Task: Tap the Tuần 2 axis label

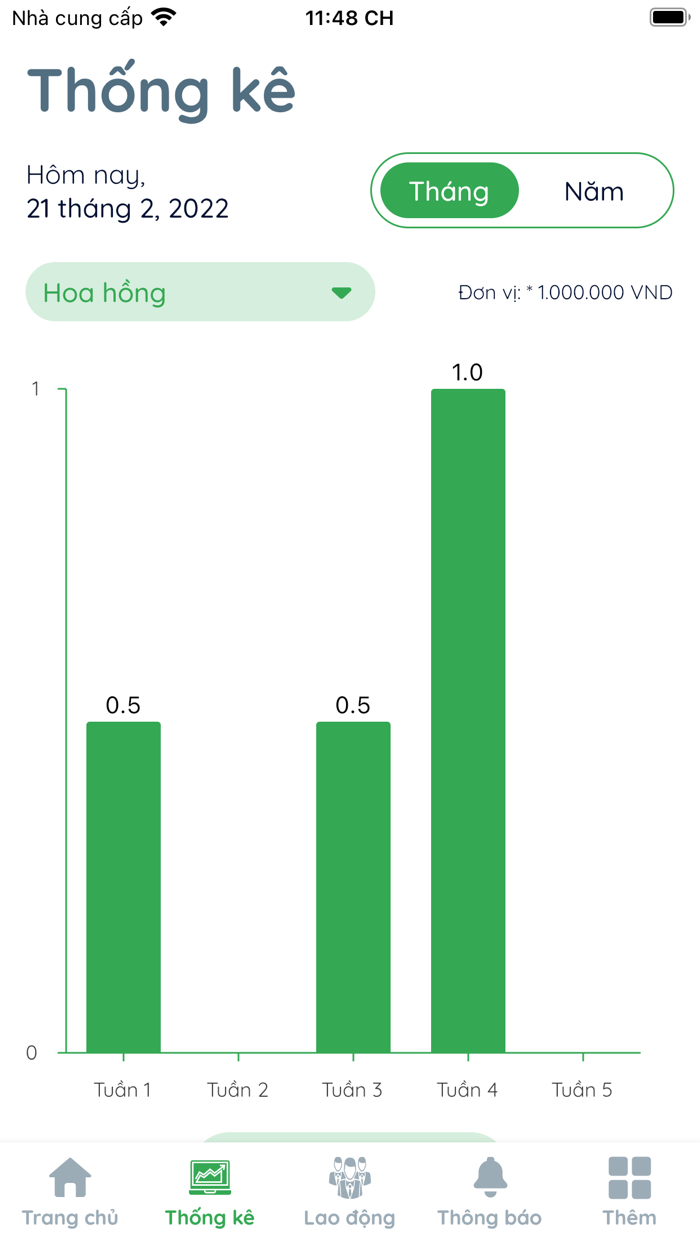Action: [x=238, y=1090]
